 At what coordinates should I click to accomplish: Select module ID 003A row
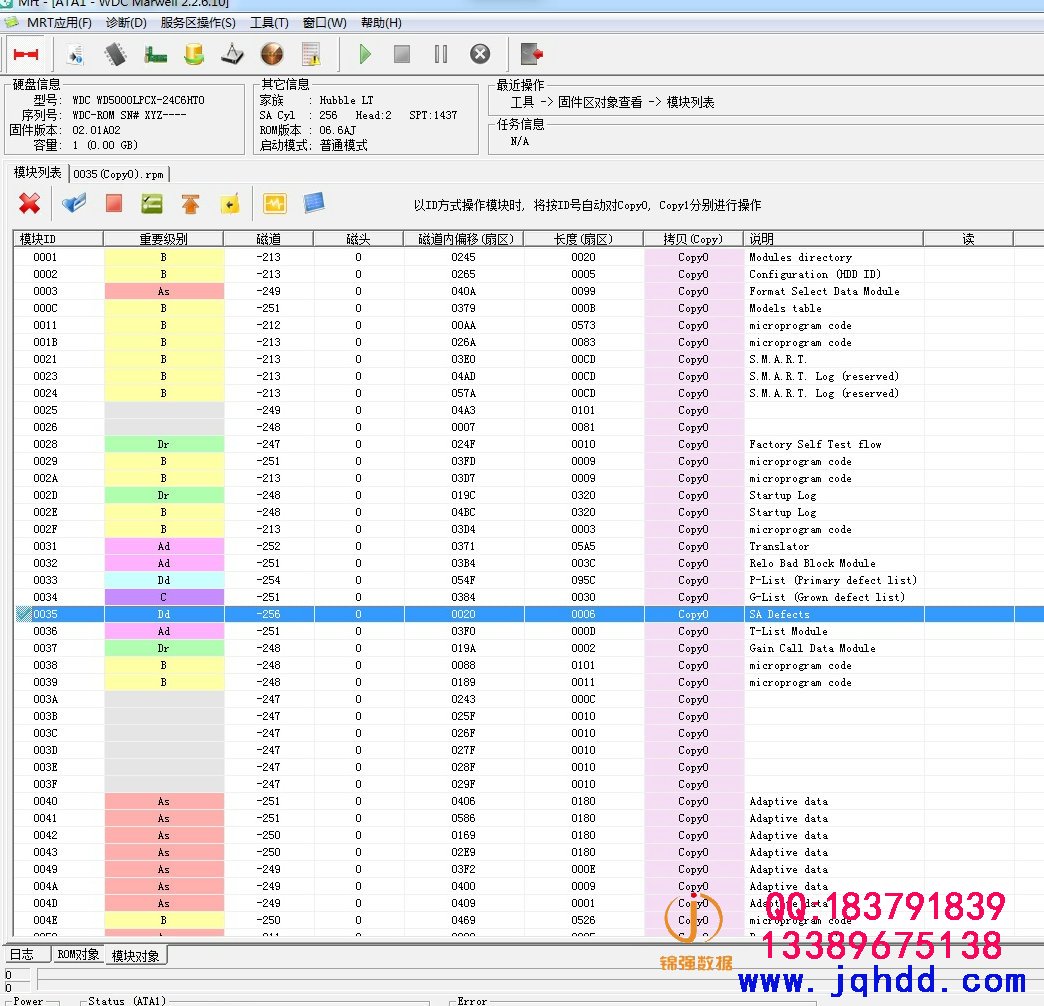[529, 699]
